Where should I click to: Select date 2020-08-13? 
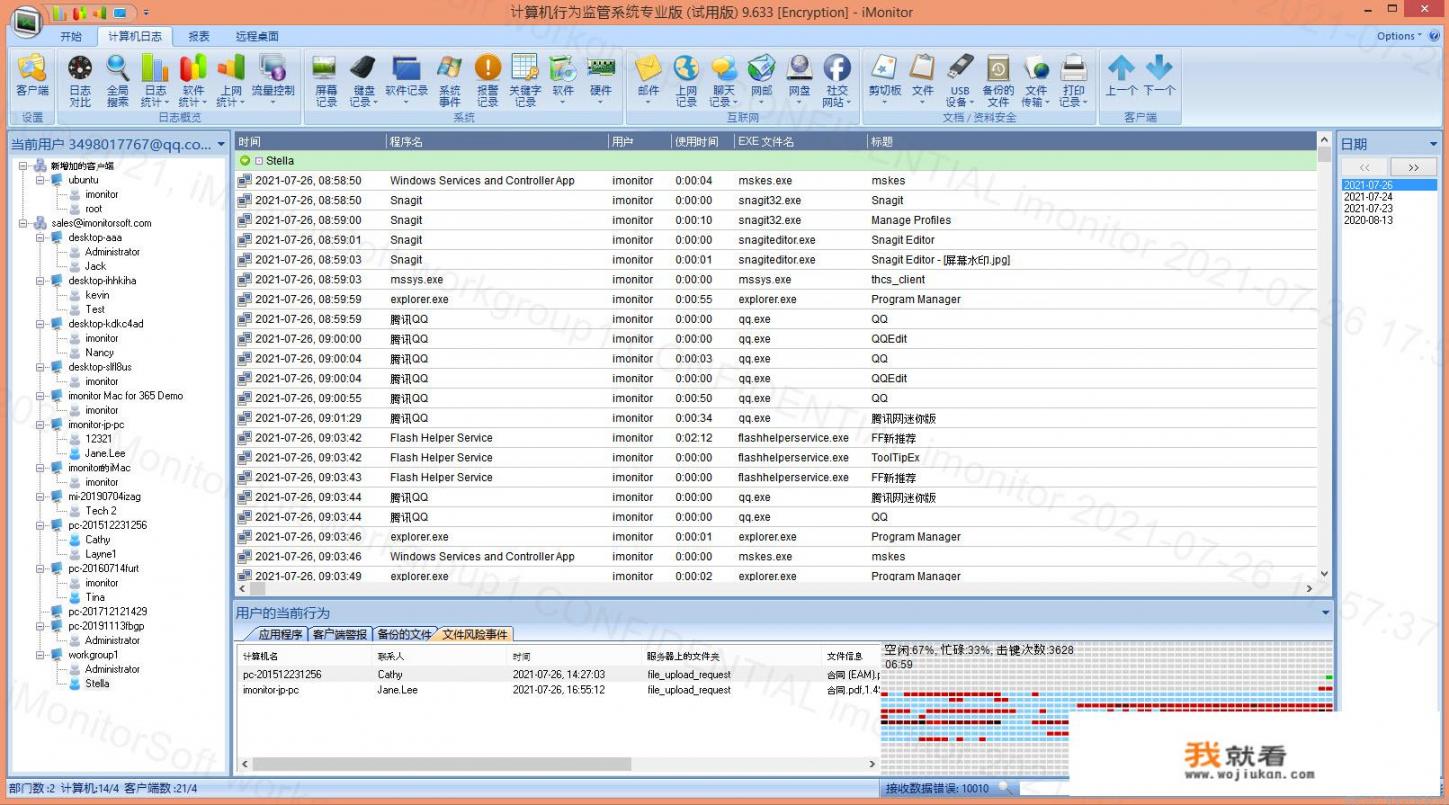point(1368,220)
